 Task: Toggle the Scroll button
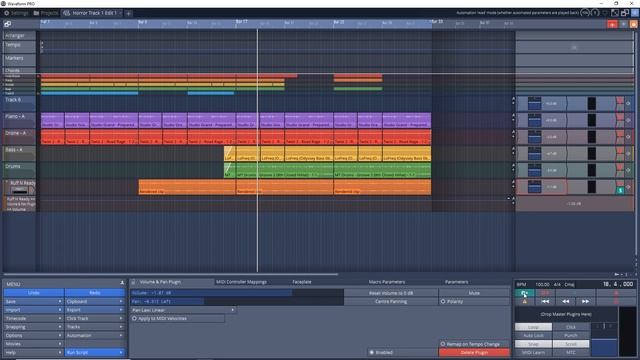pos(571,344)
